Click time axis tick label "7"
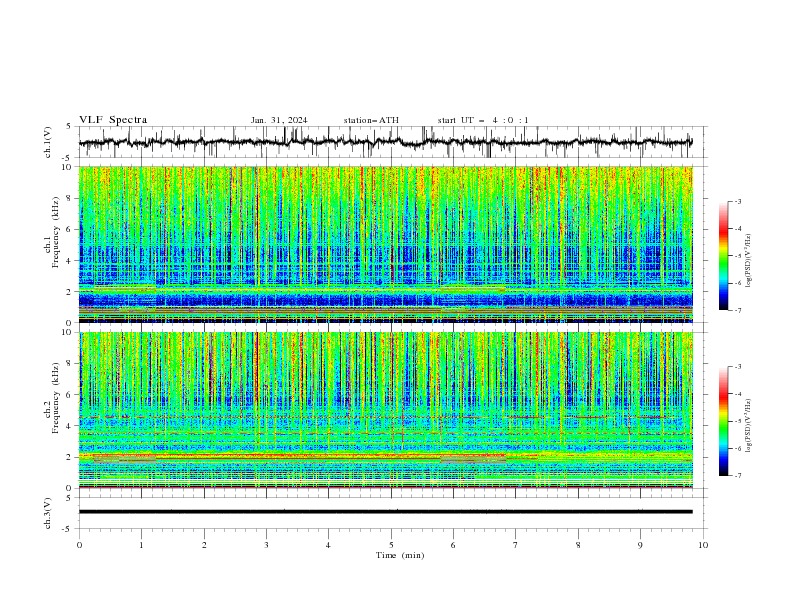 click(516, 545)
